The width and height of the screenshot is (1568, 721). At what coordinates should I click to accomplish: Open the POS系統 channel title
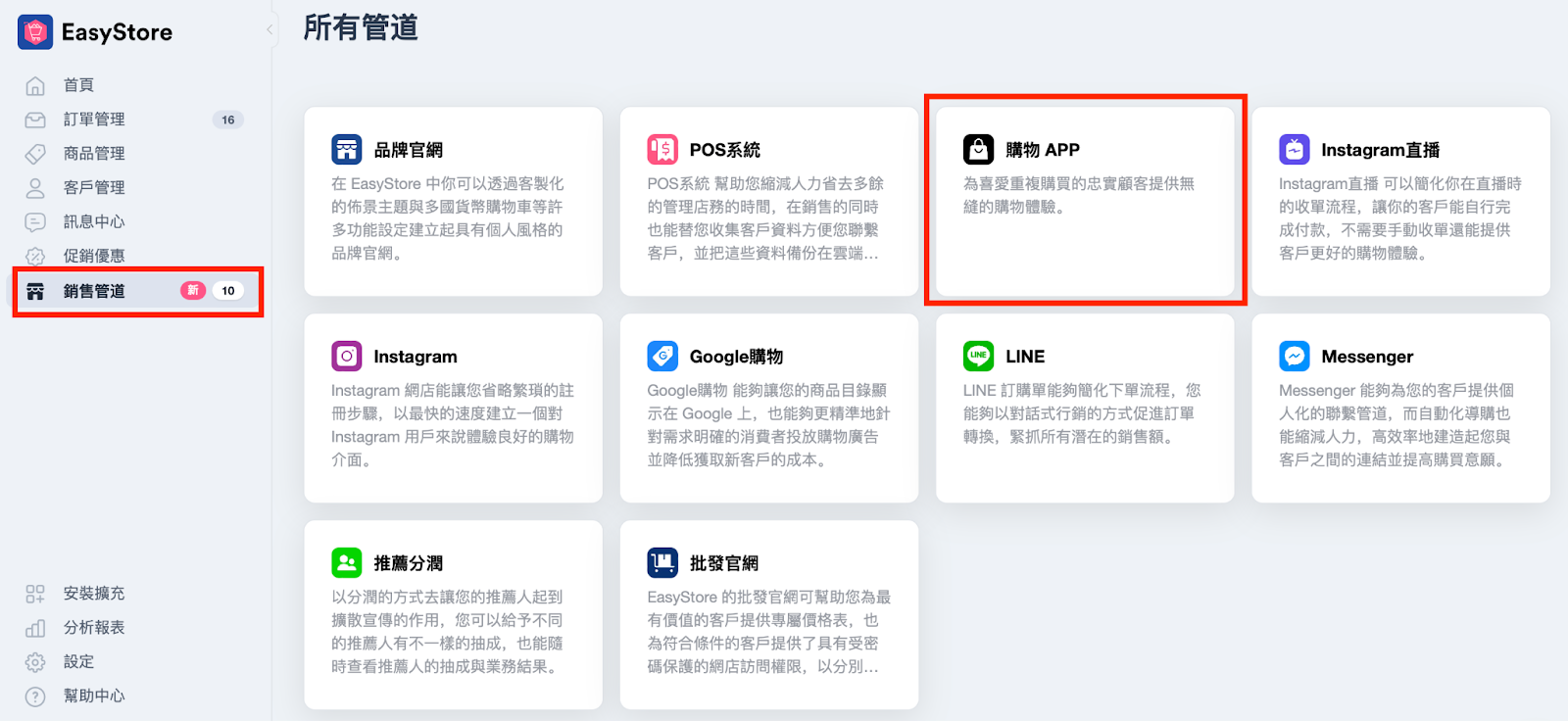pos(724,150)
